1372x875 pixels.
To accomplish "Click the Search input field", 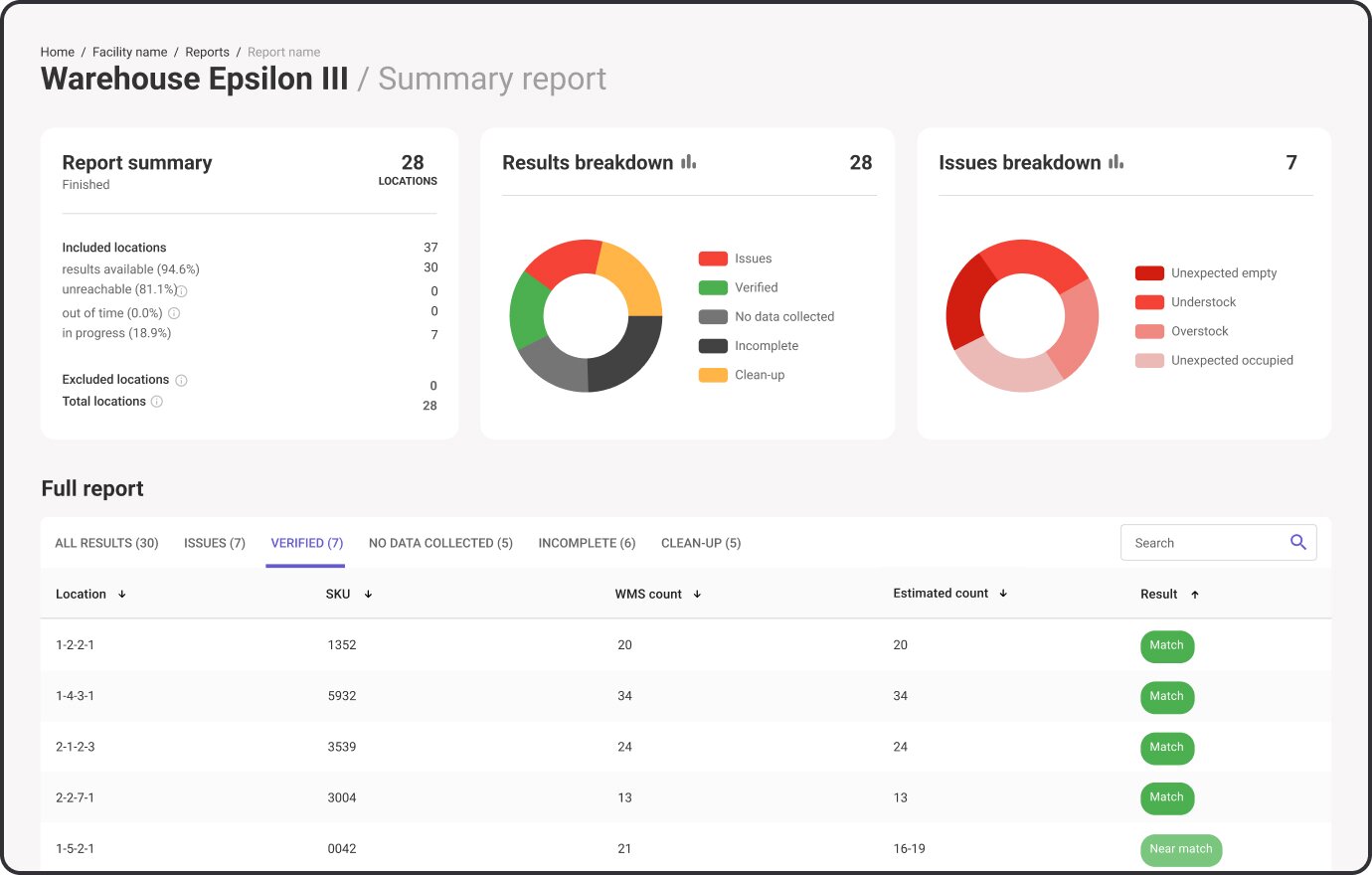I will pyautogui.click(x=1203, y=543).
